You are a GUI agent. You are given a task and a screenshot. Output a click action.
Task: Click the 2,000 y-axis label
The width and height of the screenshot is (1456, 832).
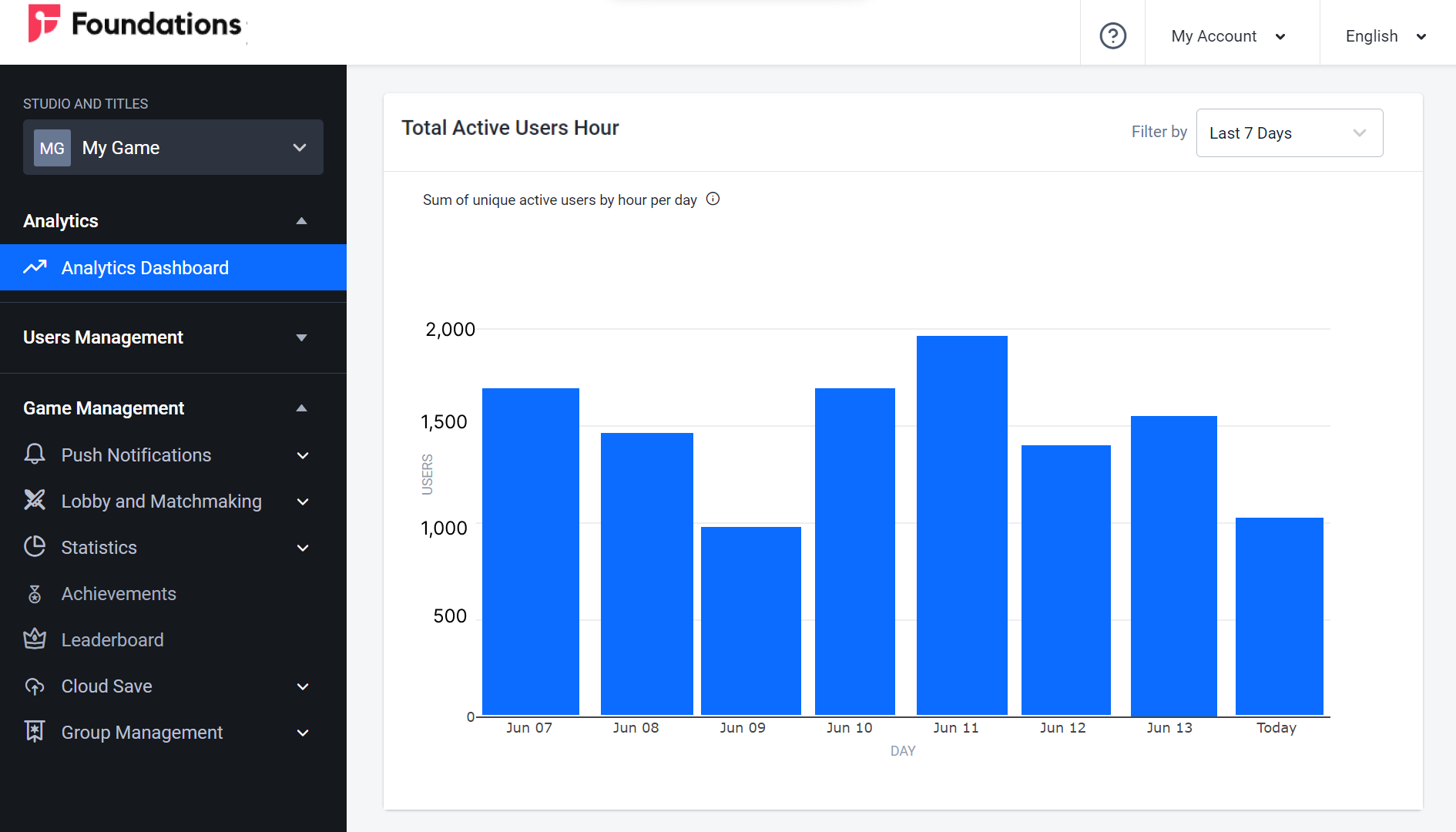pyautogui.click(x=450, y=329)
